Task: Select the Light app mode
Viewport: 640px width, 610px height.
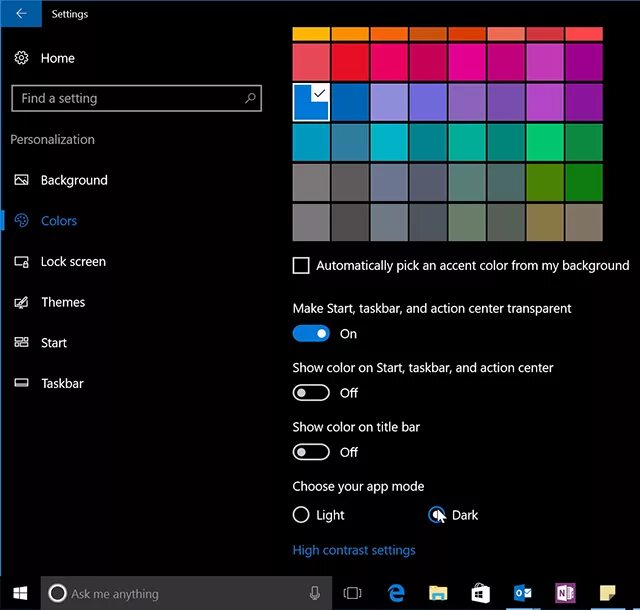Action: tap(301, 515)
